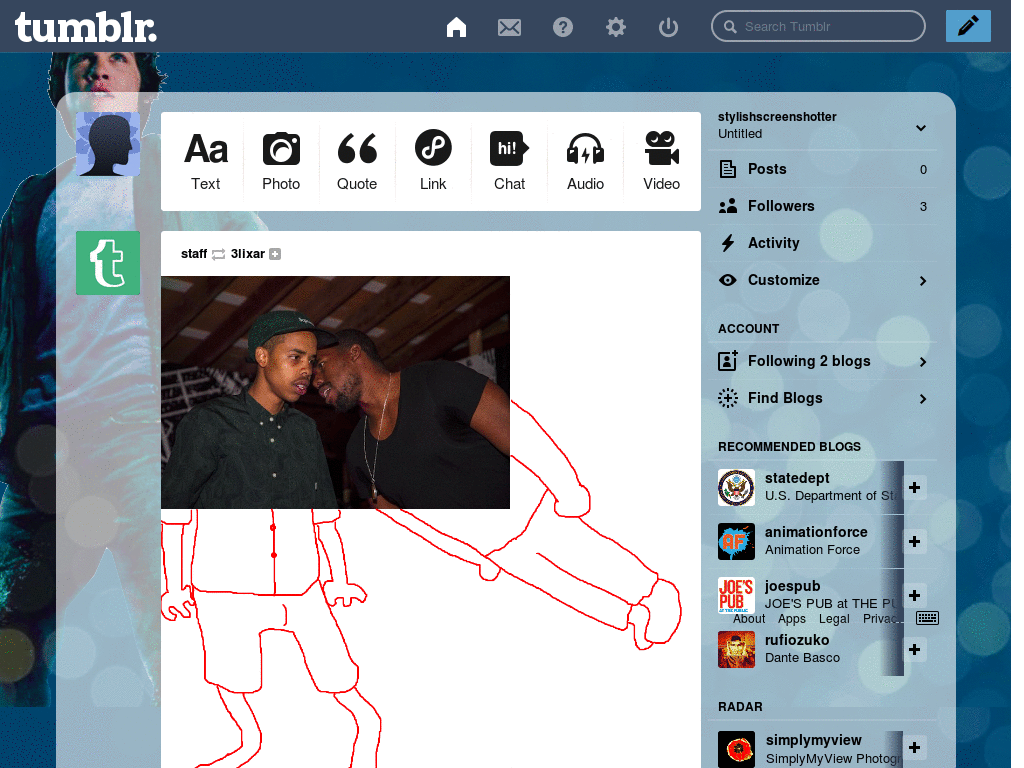Image resolution: width=1024 pixels, height=768 pixels.
Task: Follow 3lixar via plus icon in post header
Action: point(275,254)
